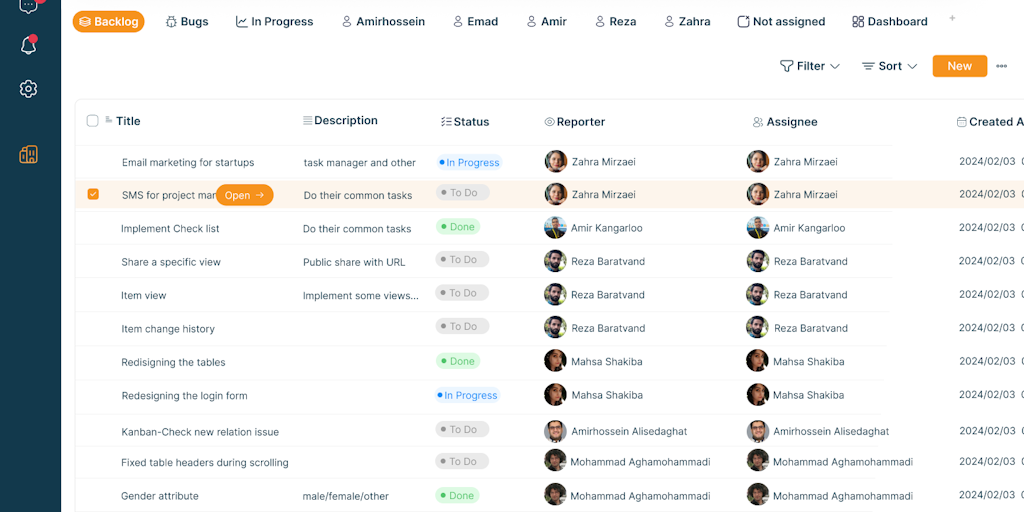Click the Filter funnel icon
The width and height of the screenshot is (1024, 512).
coord(786,66)
